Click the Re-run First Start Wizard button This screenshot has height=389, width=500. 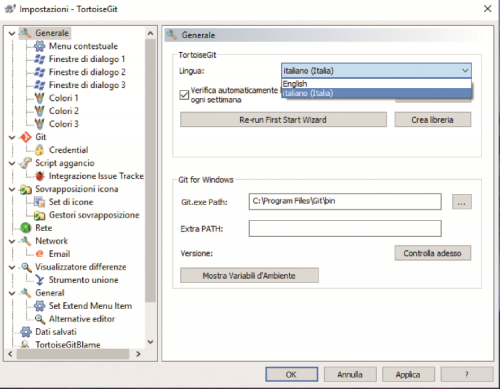pyautogui.click(x=283, y=120)
